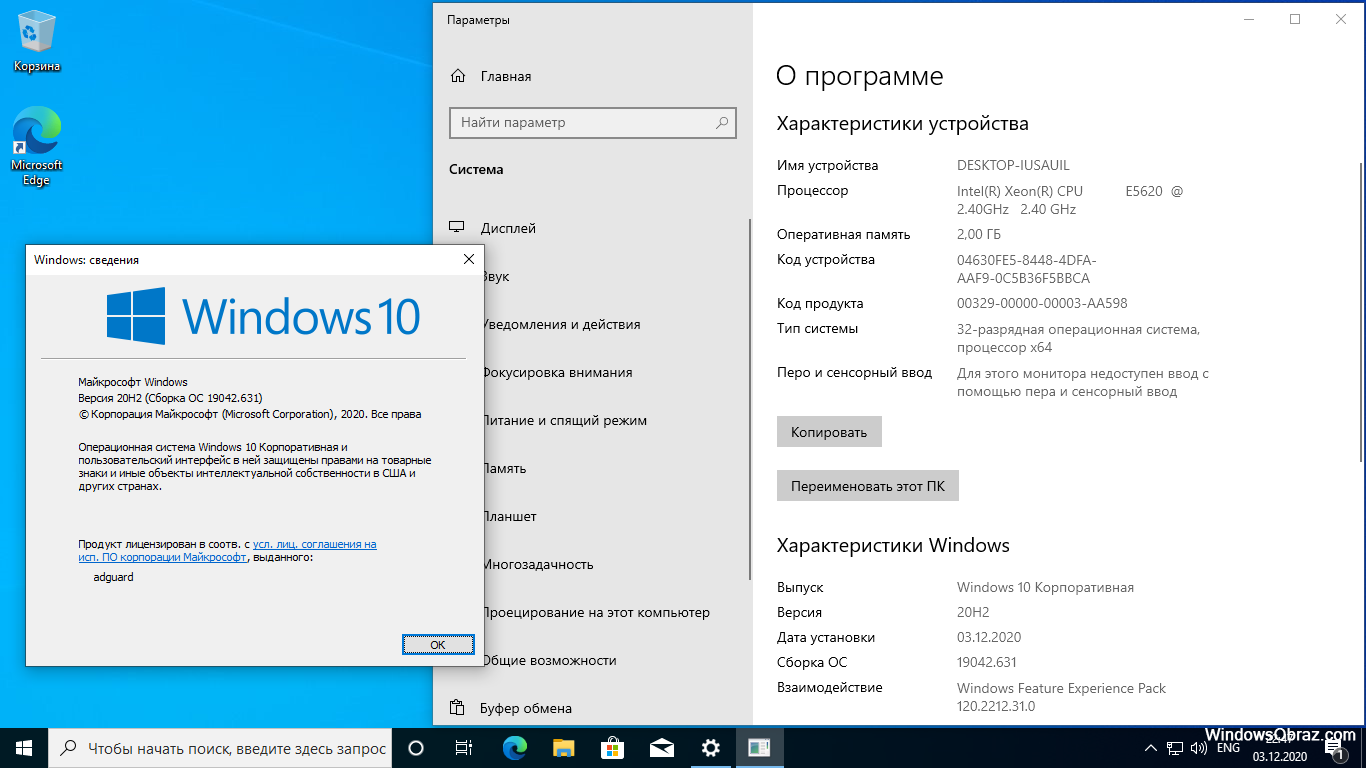Confirm the winver dialog with OK
This screenshot has width=1366, height=768.
(x=437, y=645)
